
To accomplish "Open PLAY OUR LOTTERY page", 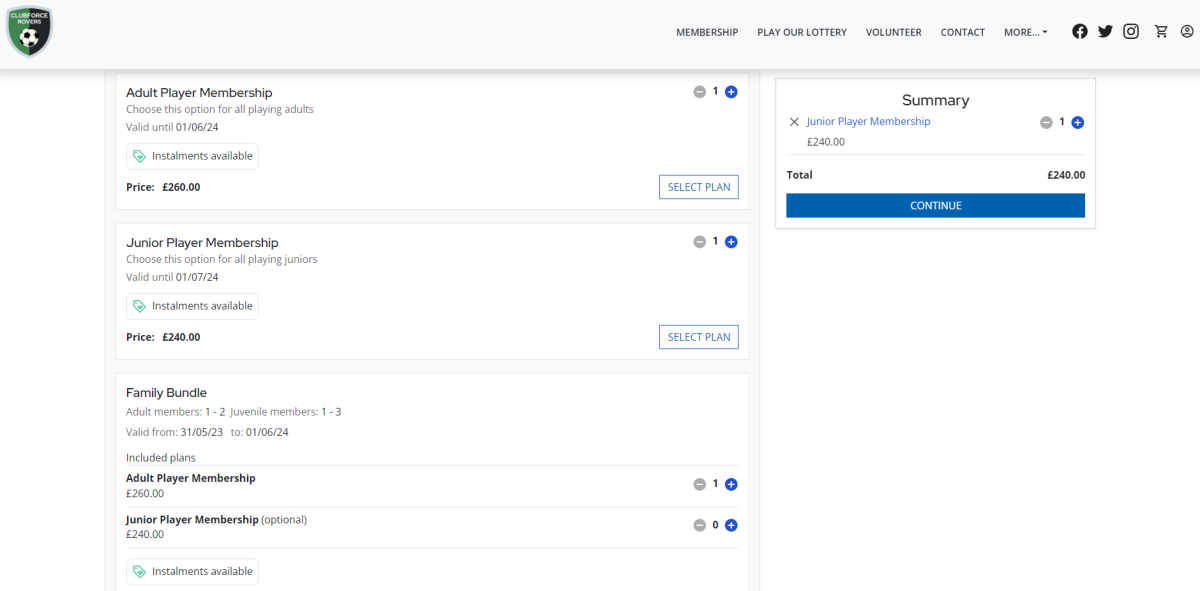I will point(802,32).
